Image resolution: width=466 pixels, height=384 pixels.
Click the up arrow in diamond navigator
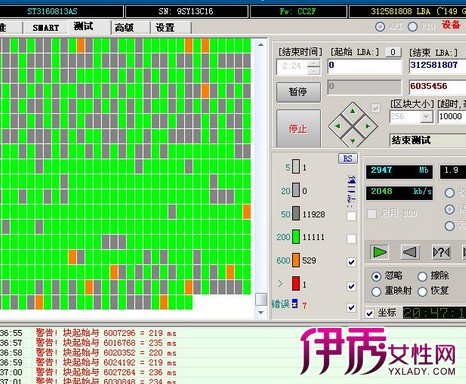pos(353,111)
